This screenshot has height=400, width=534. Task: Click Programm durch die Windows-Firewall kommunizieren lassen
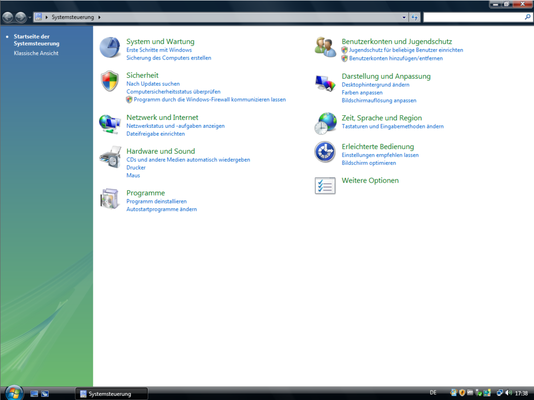210,99
